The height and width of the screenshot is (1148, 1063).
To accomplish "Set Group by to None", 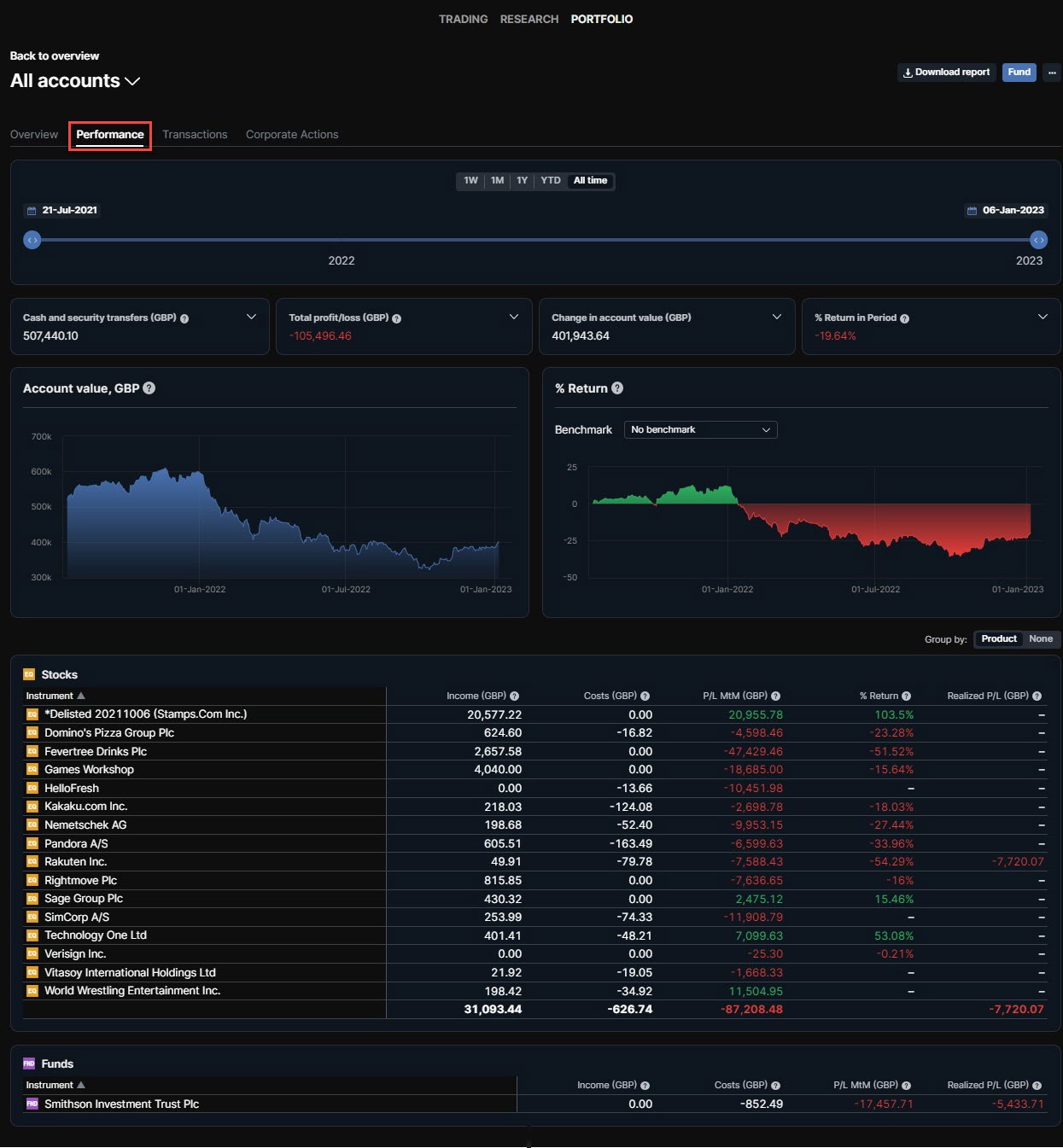I will 1040,639.
